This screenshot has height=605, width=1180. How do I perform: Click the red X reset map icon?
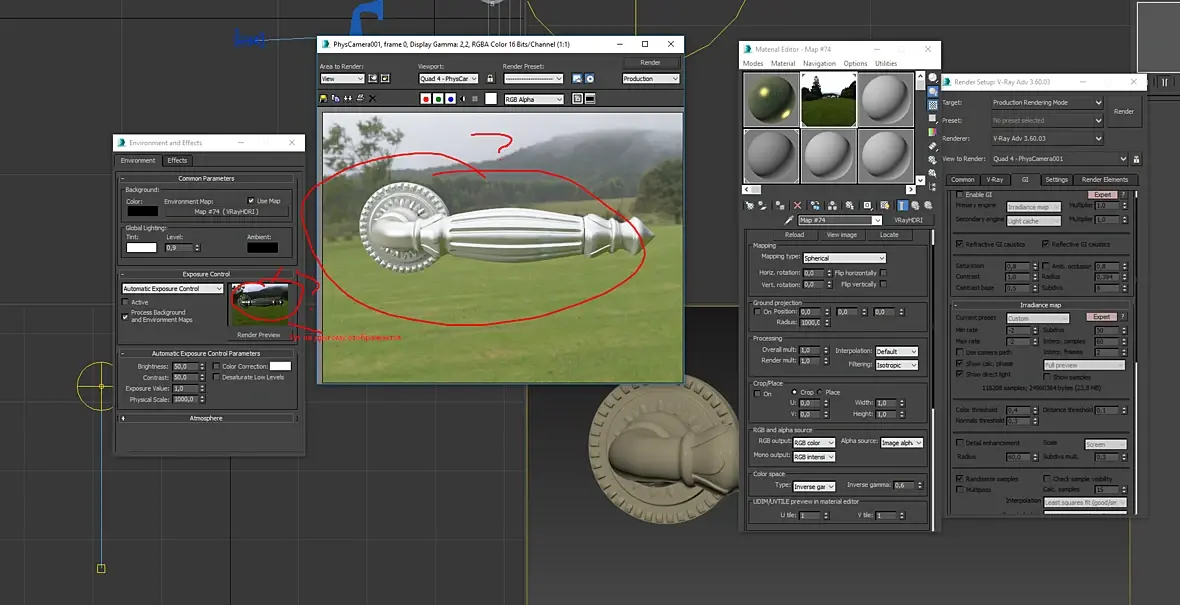point(796,205)
